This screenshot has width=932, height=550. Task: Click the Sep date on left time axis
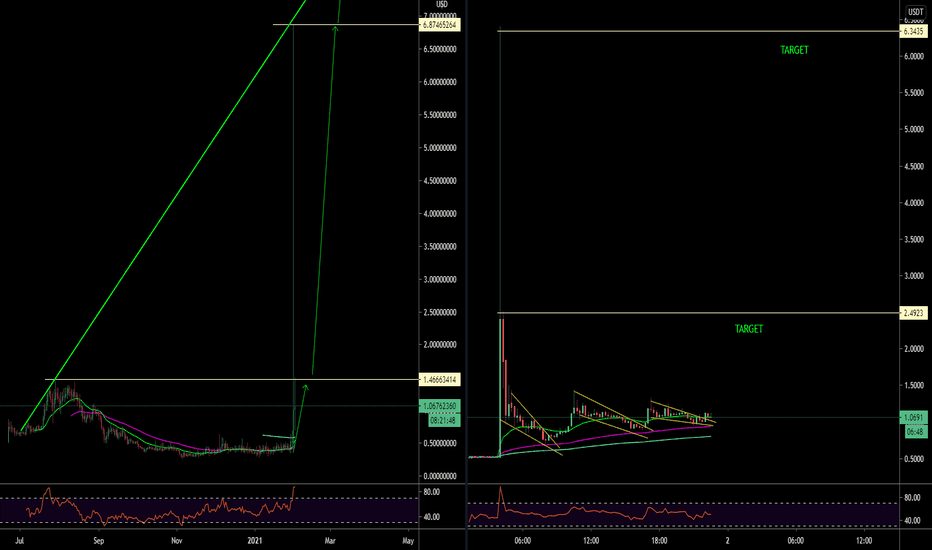[99, 540]
